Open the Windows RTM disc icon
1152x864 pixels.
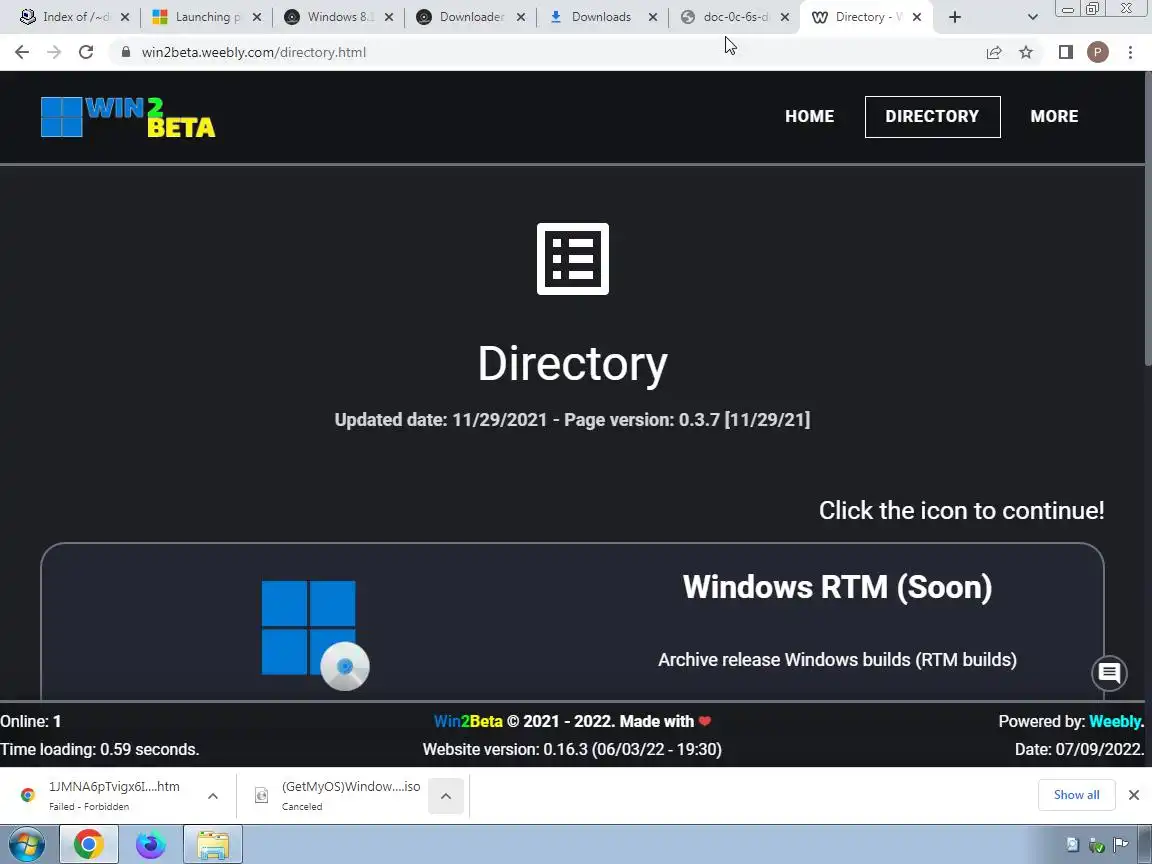tap(315, 635)
